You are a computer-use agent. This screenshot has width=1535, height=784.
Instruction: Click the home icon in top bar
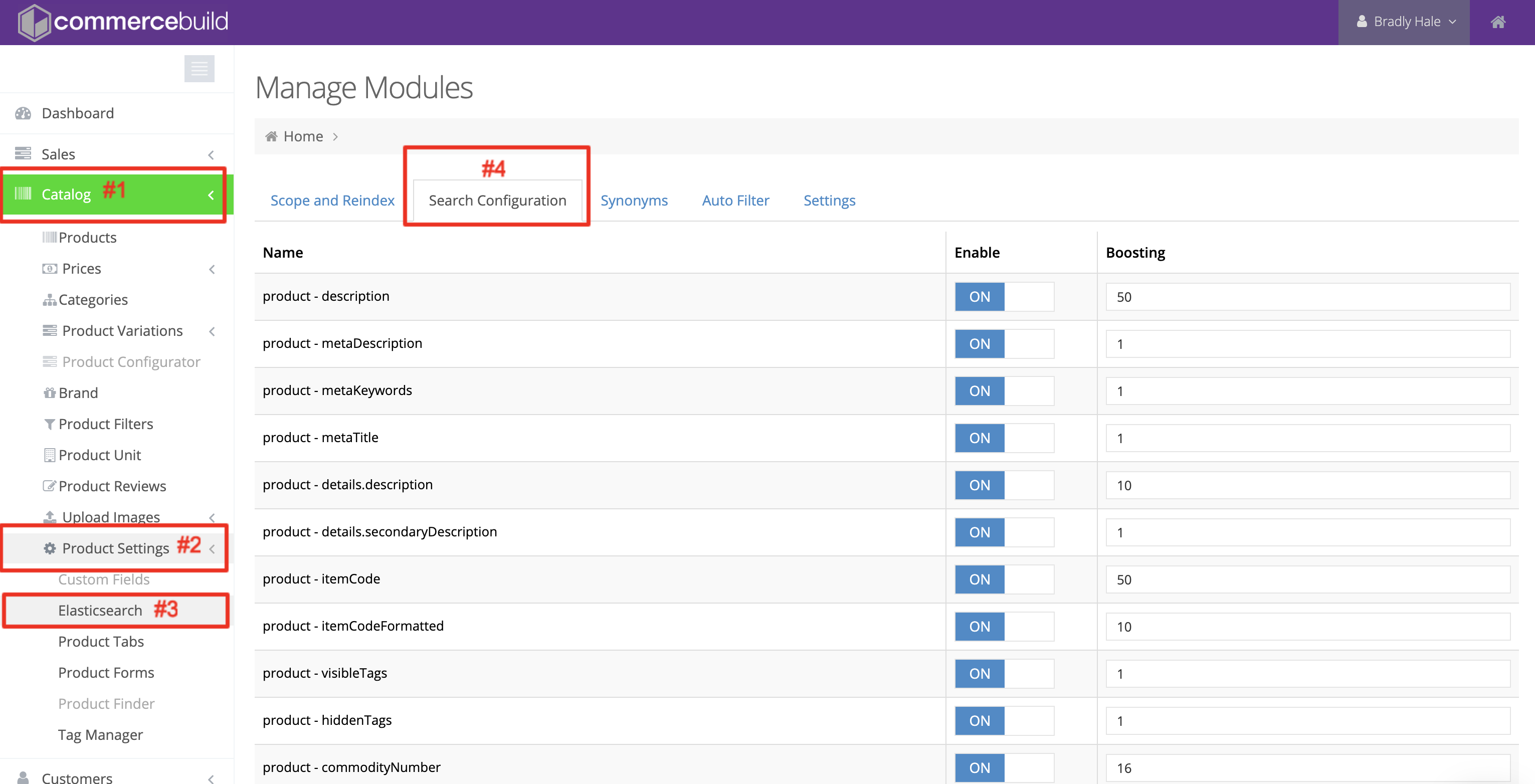[x=1497, y=22]
